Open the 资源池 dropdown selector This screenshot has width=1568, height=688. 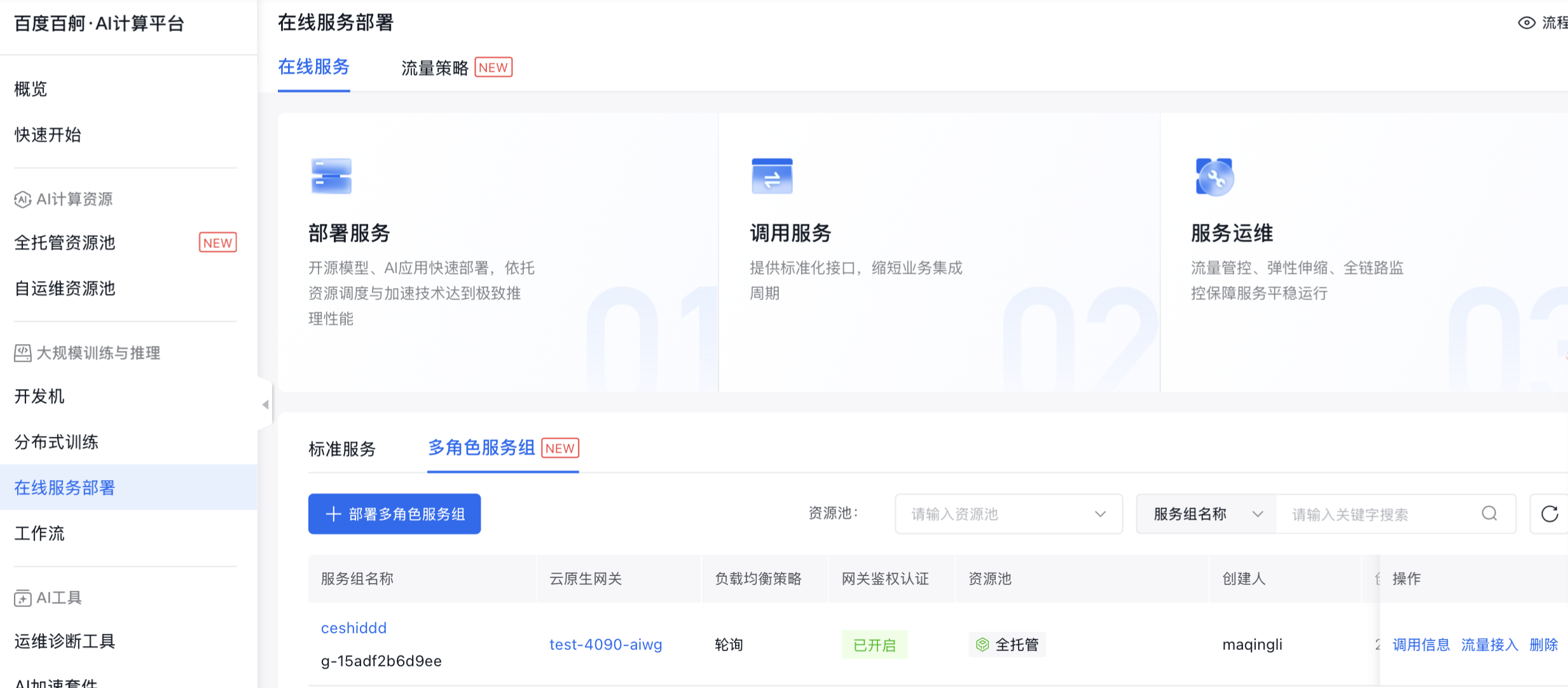(1008, 514)
